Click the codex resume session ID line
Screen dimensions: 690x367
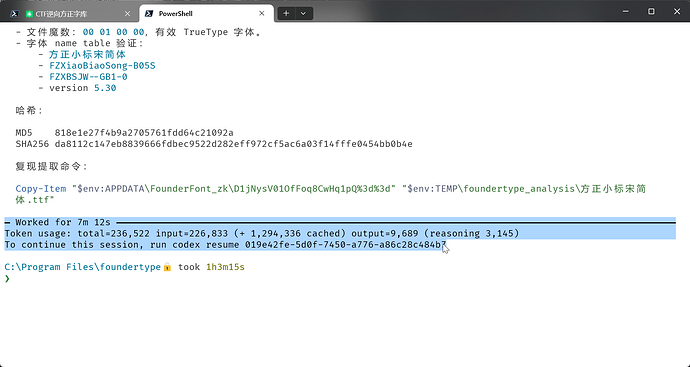225,245
